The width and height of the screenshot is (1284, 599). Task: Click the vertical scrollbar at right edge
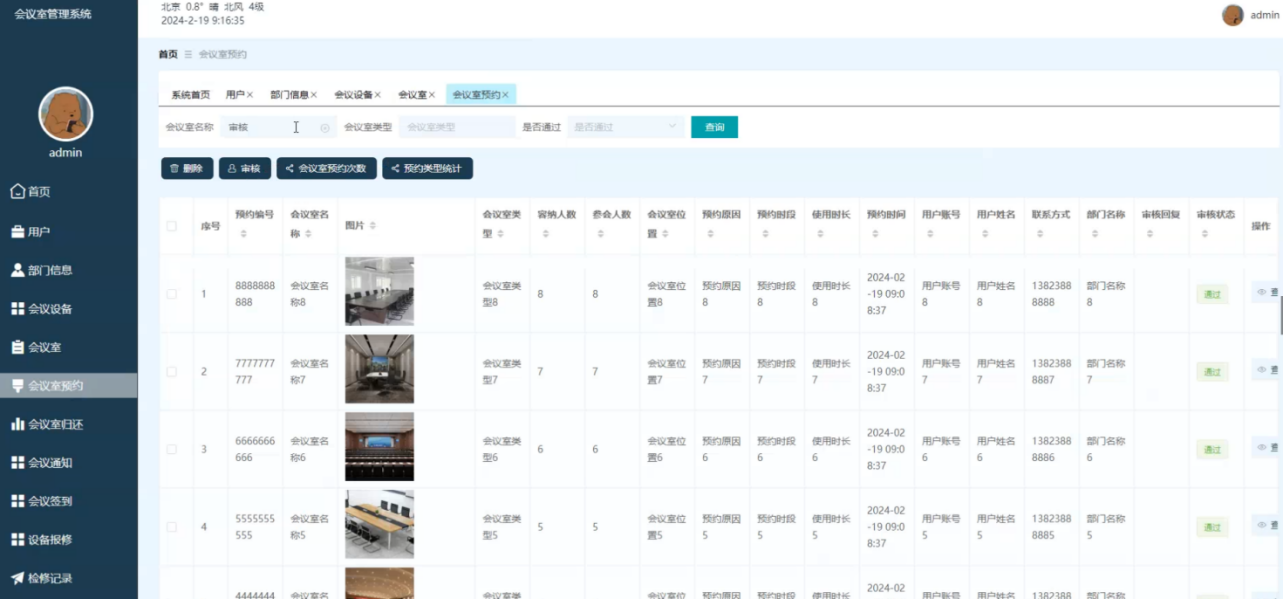1281,316
